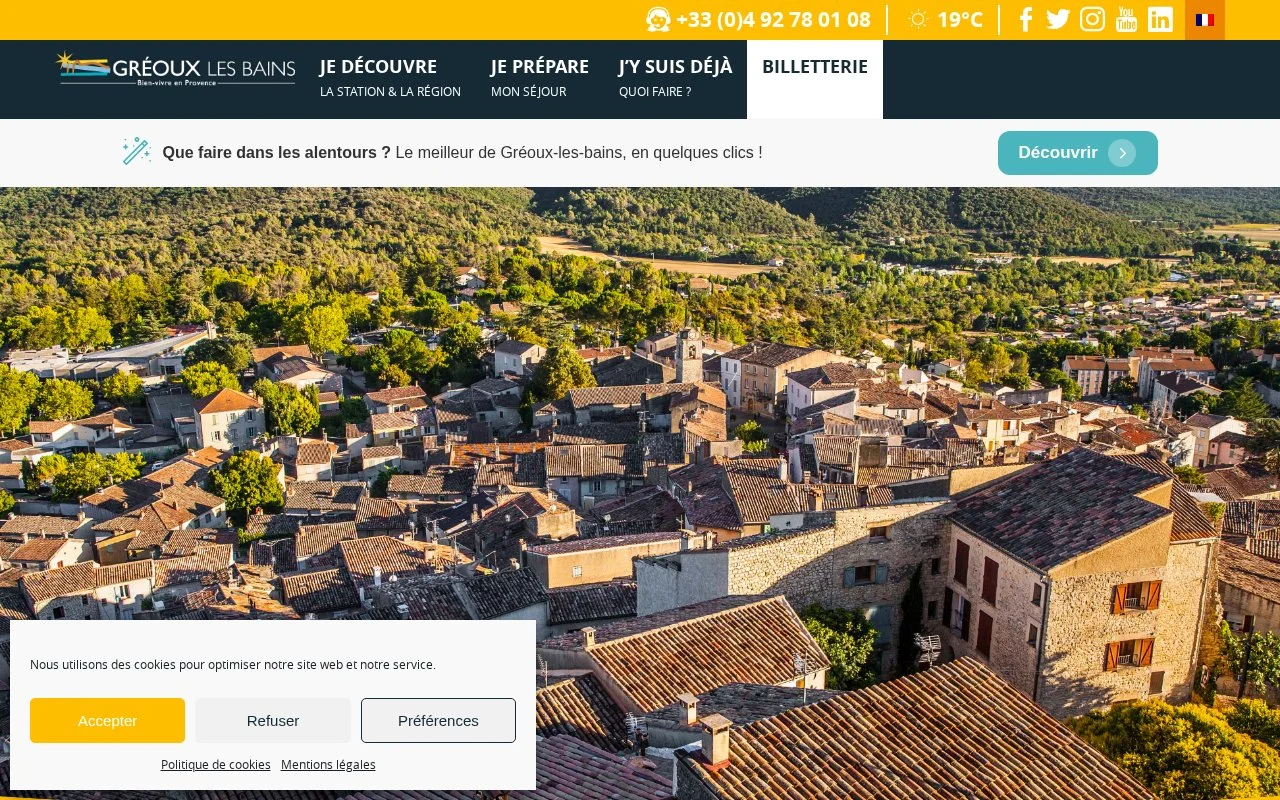Click the 19°C temperature reading
Viewport: 1280px width, 800px height.
(960, 20)
